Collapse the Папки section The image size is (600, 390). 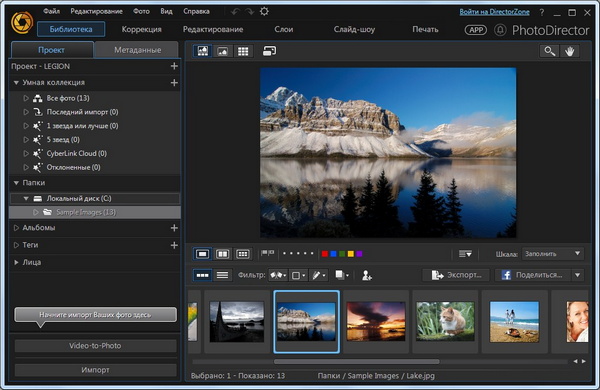[x=16, y=183]
